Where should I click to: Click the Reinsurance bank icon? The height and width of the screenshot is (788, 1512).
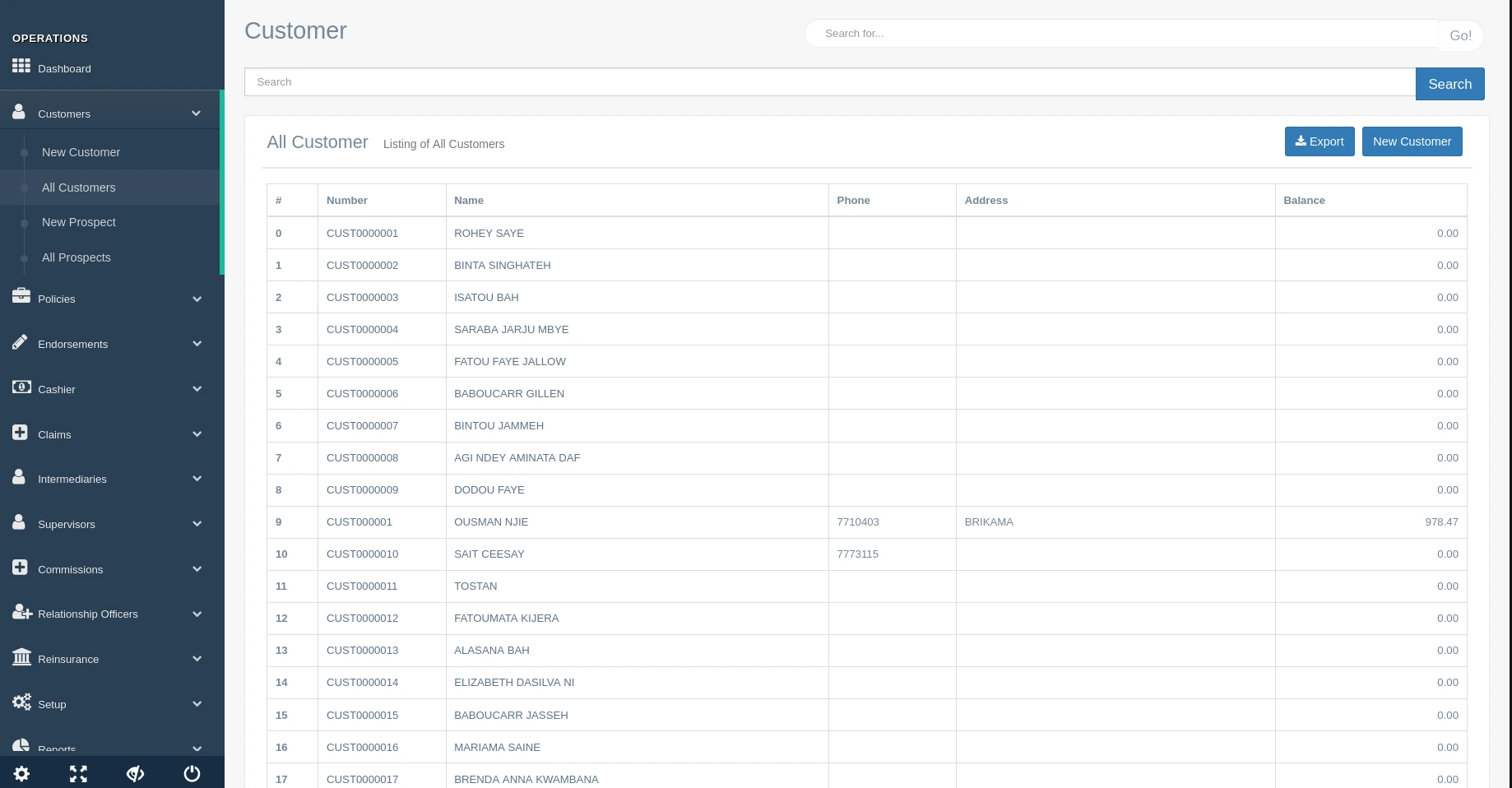[21, 656]
